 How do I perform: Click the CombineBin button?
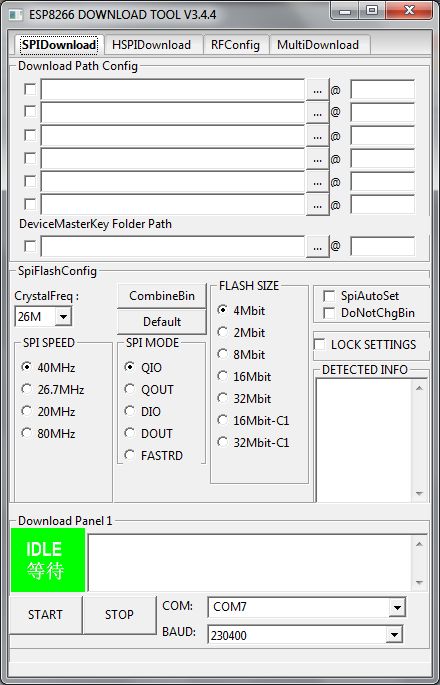162,296
